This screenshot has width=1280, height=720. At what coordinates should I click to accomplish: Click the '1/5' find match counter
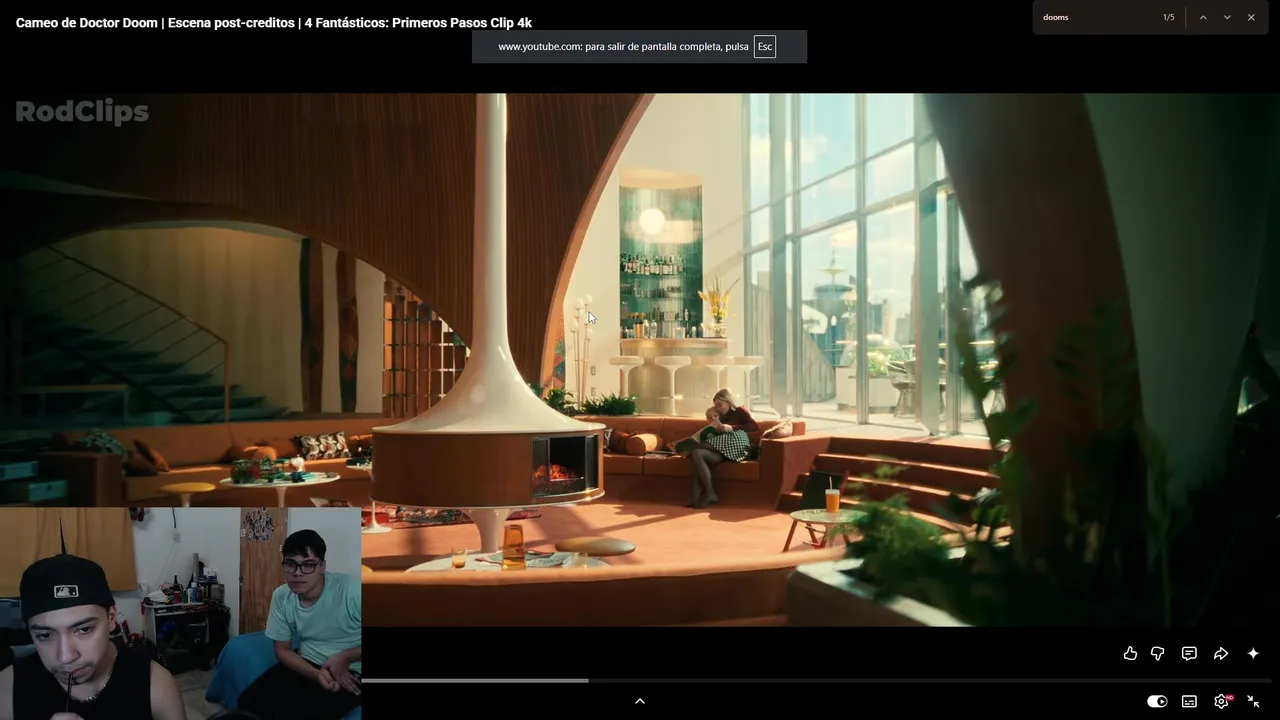pyautogui.click(x=1168, y=17)
